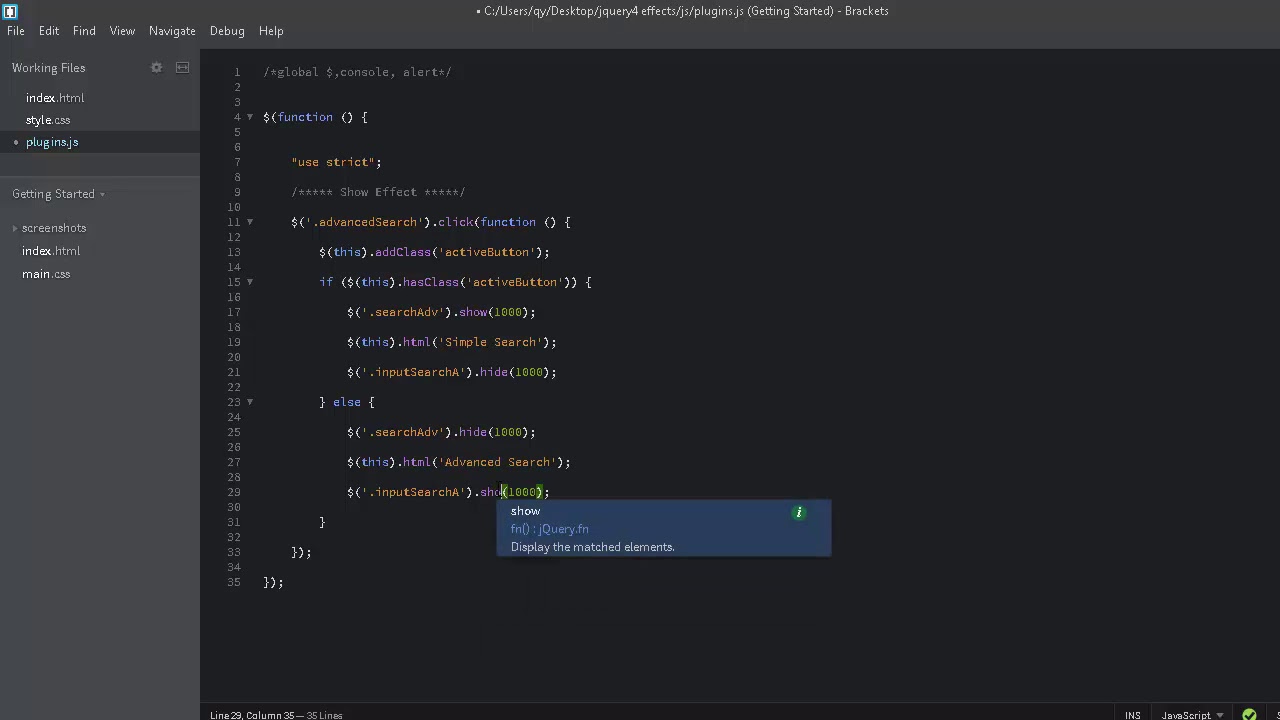The width and height of the screenshot is (1280, 720).
Task: Open the Working Files gear settings
Action: tap(156, 68)
